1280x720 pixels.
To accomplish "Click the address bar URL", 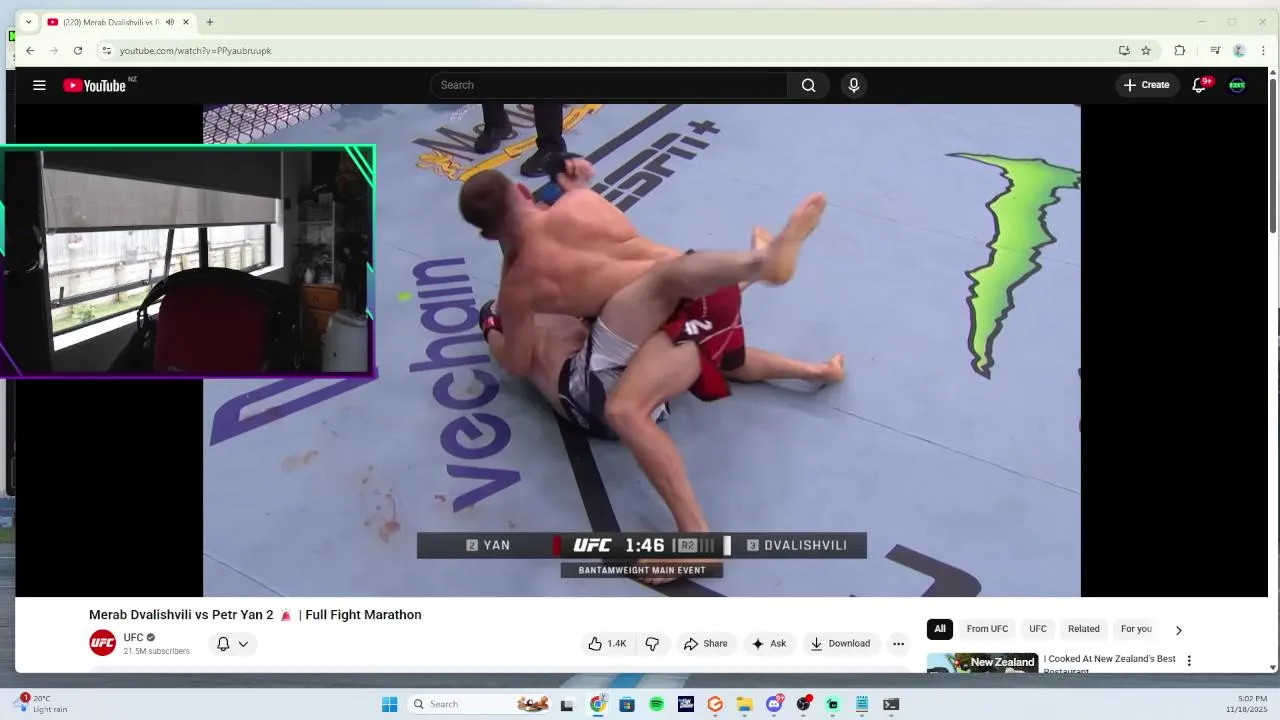I will pyautogui.click(x=195, y=51).
